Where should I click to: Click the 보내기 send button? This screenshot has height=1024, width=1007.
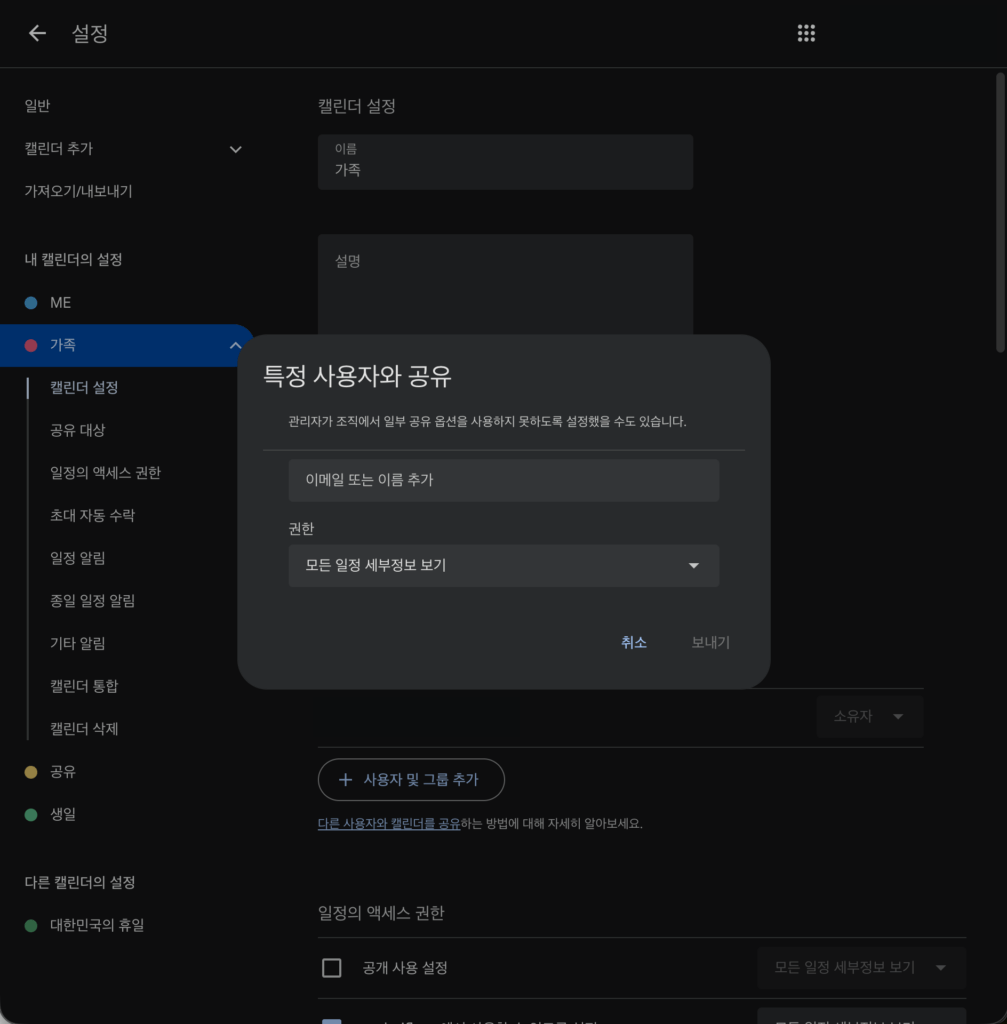[x=710, y=643]
